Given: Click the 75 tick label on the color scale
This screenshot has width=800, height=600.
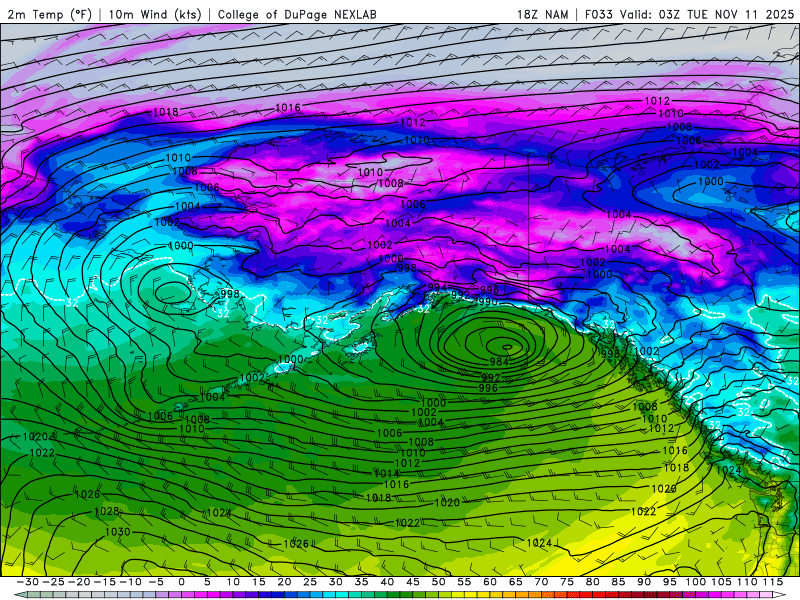Looking at the screenshot, I should (x=567, y=582).
